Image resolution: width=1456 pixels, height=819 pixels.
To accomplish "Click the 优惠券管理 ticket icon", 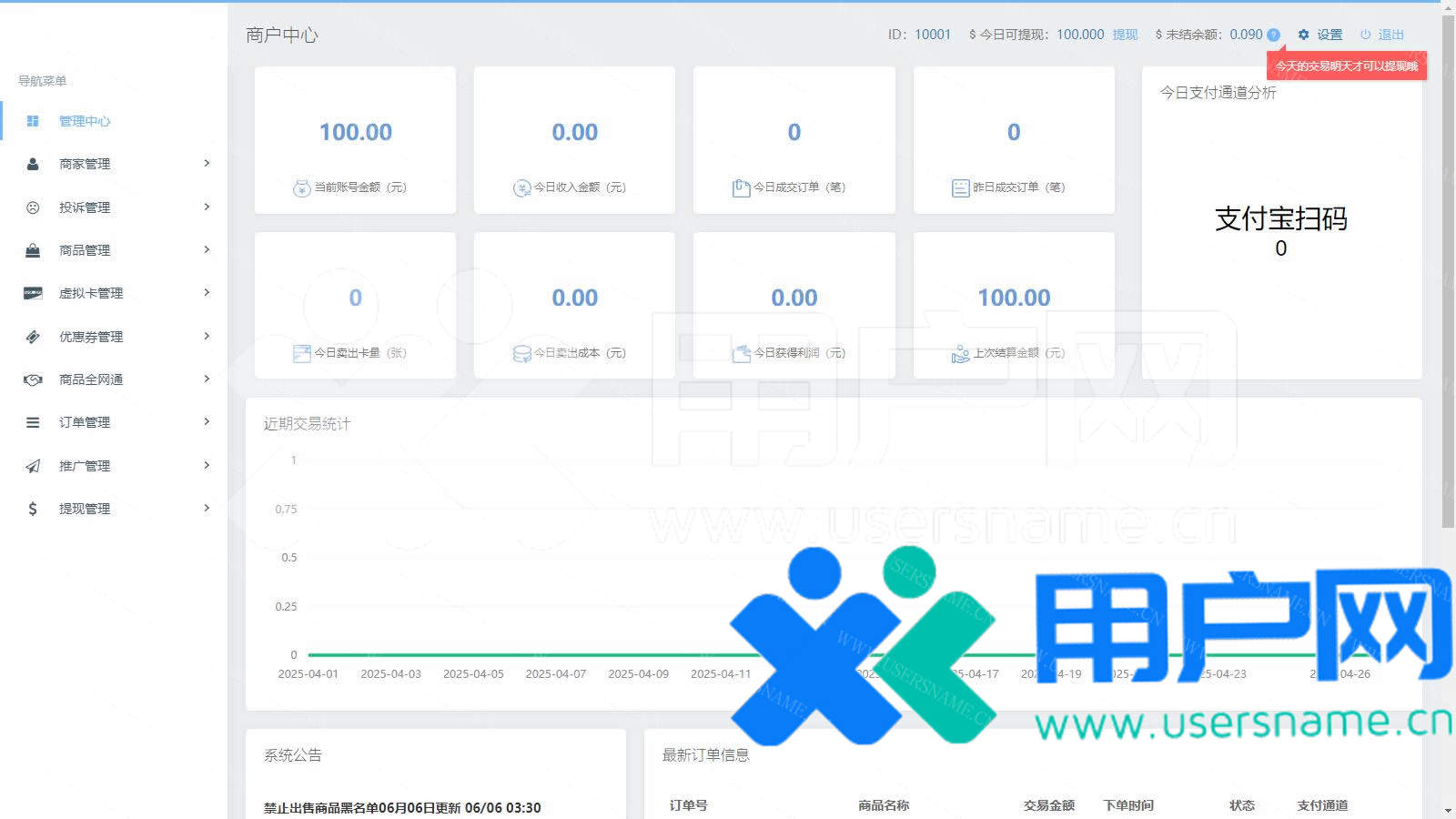I will point(33,337).
